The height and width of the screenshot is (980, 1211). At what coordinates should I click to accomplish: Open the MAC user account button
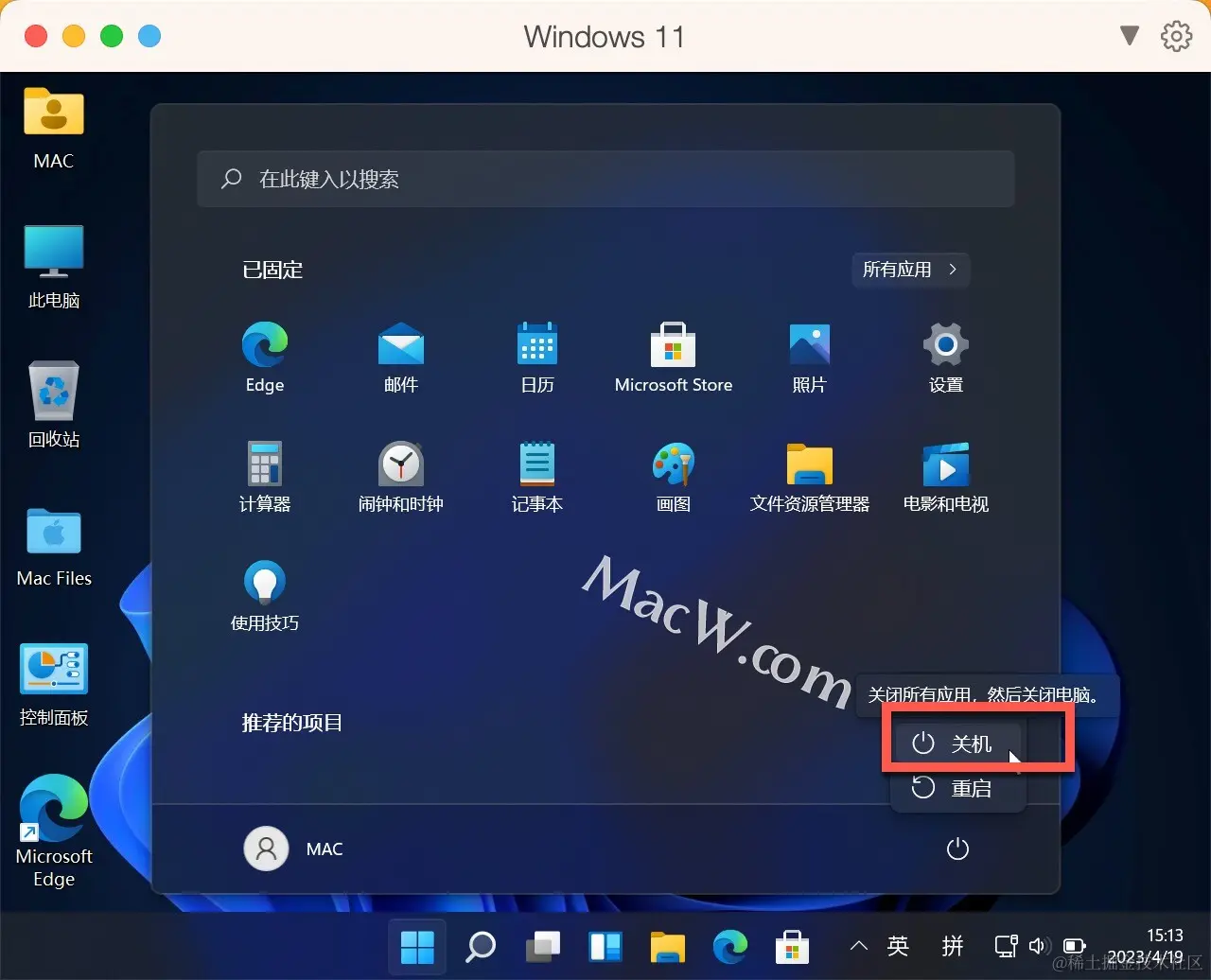click(294, 849)
